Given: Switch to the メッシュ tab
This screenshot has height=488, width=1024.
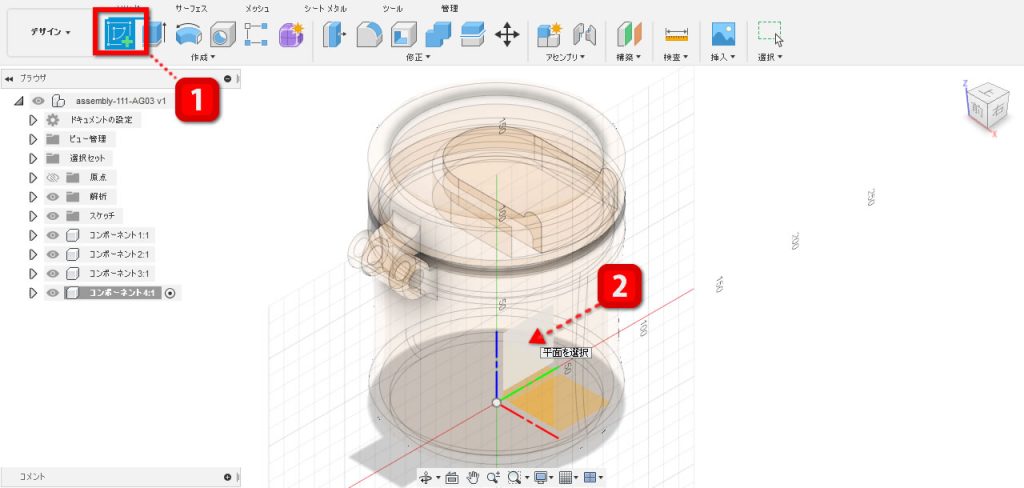Looking at the screenshot, I should point(257,8).
